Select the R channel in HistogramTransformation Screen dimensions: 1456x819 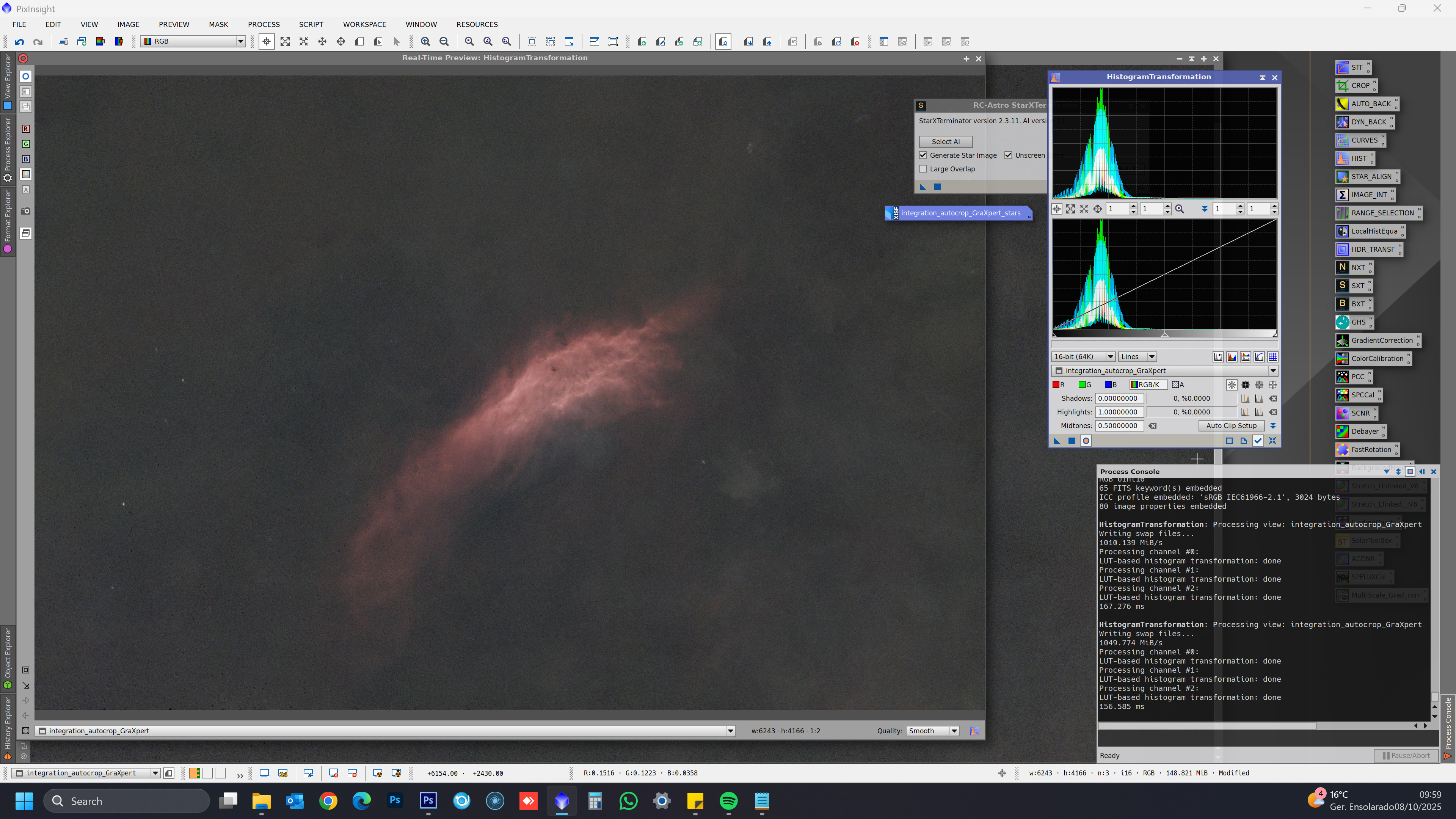click(1058, 385)
